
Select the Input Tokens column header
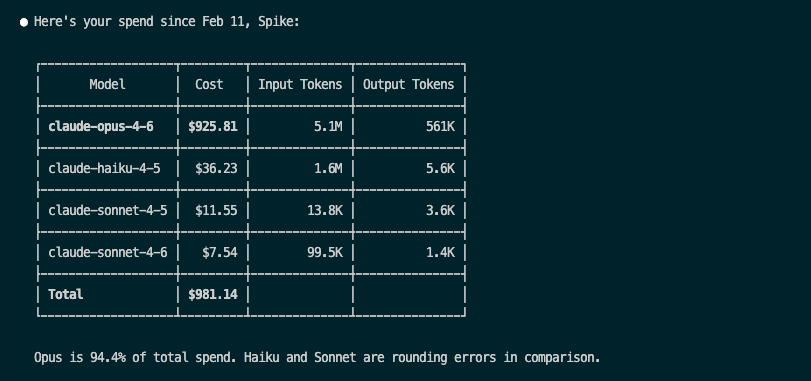[300, 84]
